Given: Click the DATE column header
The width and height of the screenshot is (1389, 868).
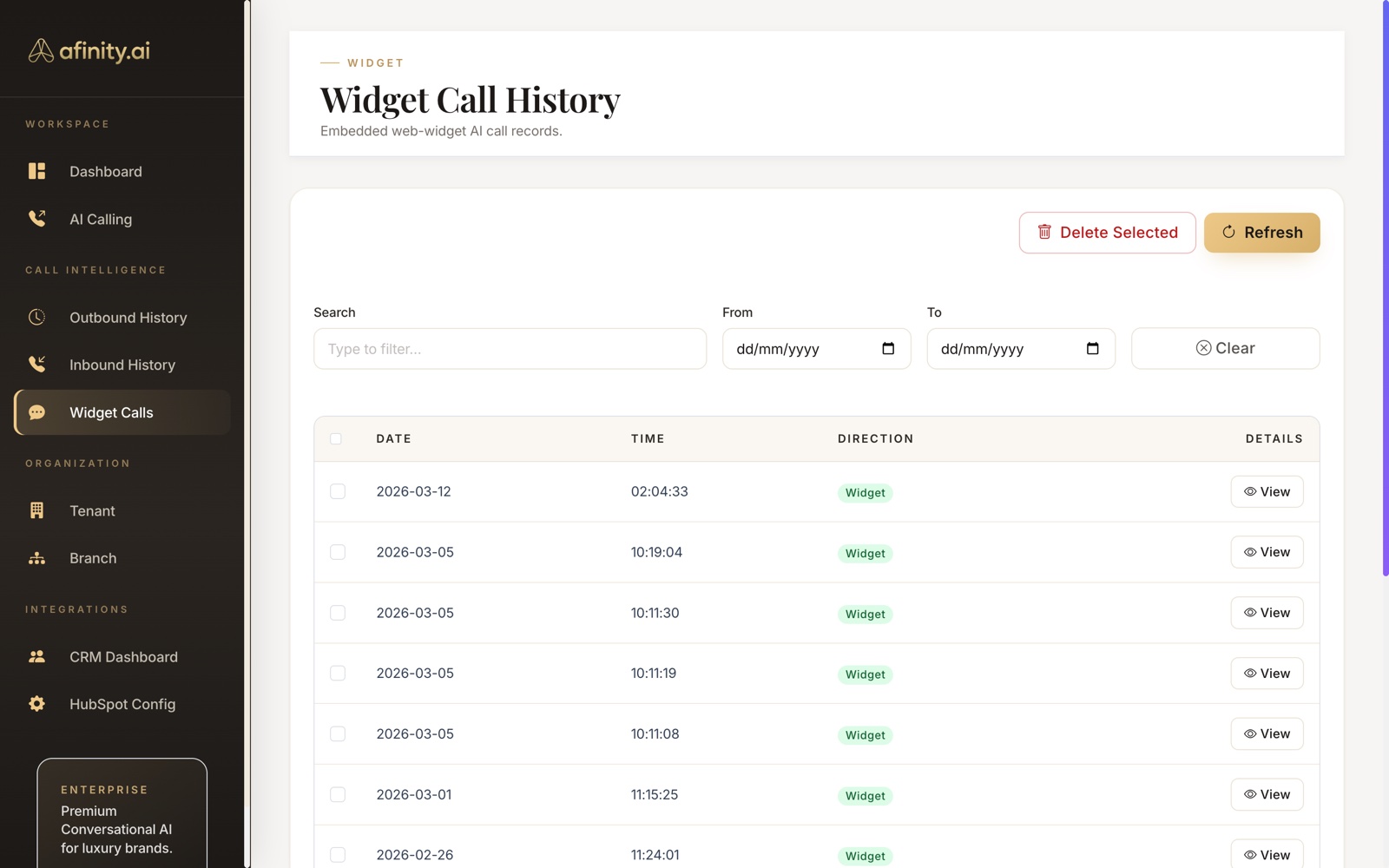Looking at the screenshot, I should [x=393, y=438].
